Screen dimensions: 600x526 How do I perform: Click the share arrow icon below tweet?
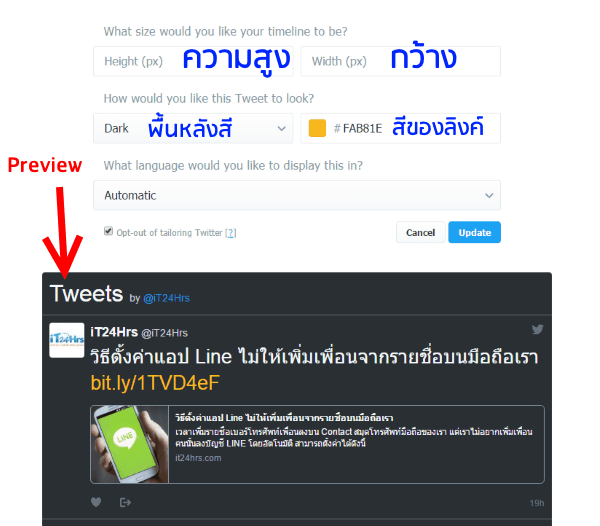125,502
